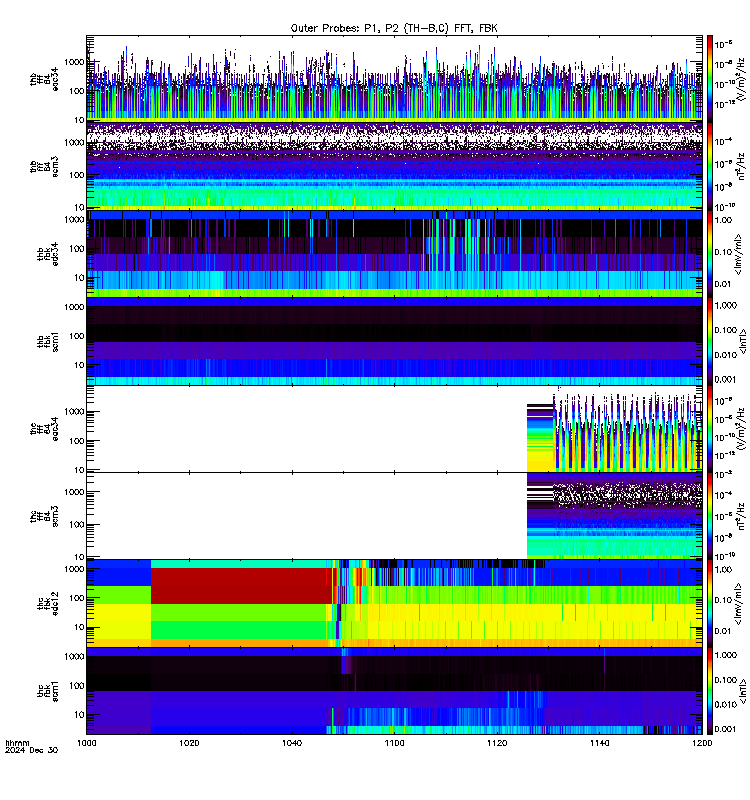This screenshot has height=800, width=750.
Task: Click the color bar of thb fff scm3 panel
Action: [710, 166]
